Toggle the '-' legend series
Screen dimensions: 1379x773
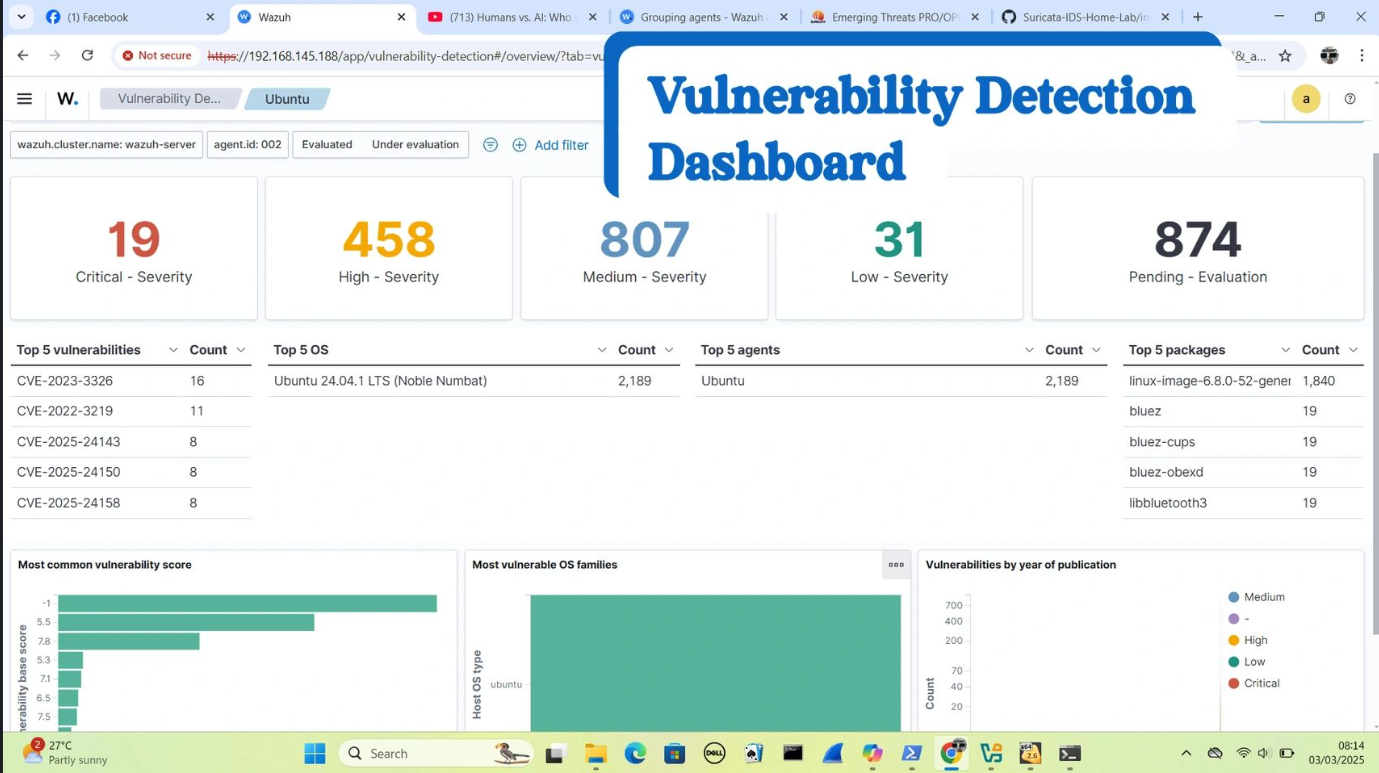click(x=1239, y=619)
